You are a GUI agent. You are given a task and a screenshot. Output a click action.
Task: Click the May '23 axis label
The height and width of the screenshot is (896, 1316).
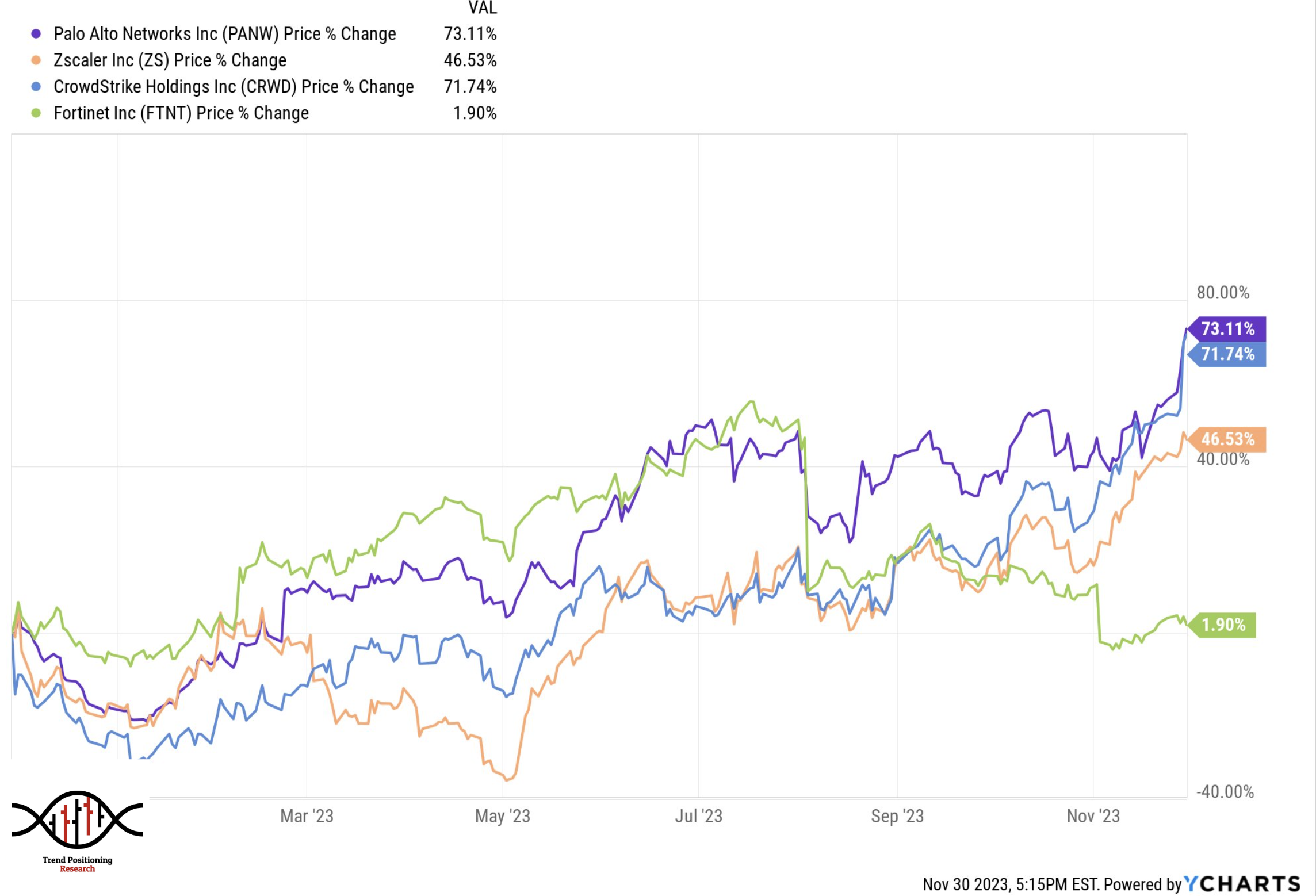[x=502, y=816]
